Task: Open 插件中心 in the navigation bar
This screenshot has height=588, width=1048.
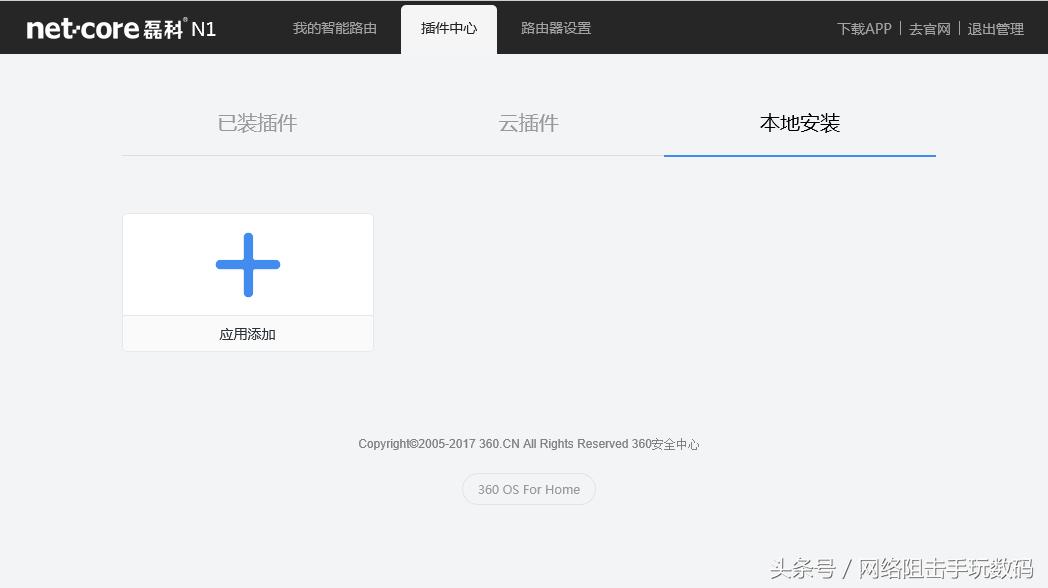Action: (x=448, y=29)
